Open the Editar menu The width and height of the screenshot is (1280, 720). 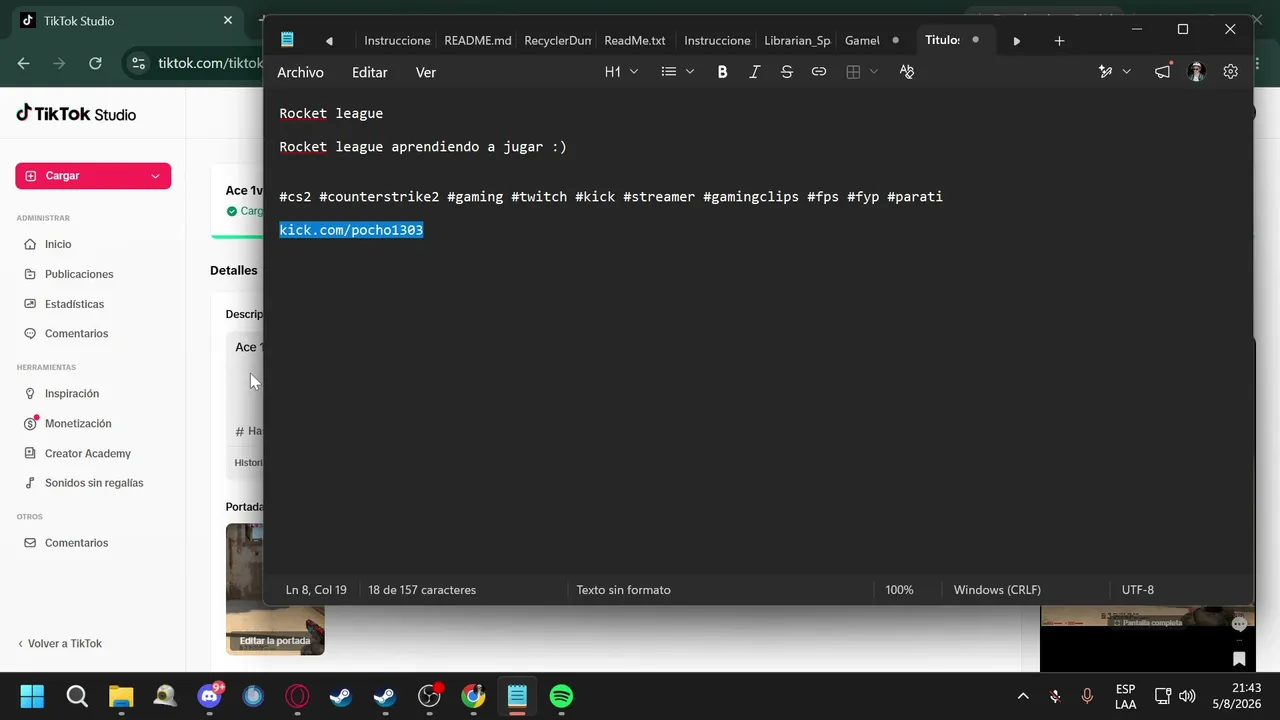370,72
